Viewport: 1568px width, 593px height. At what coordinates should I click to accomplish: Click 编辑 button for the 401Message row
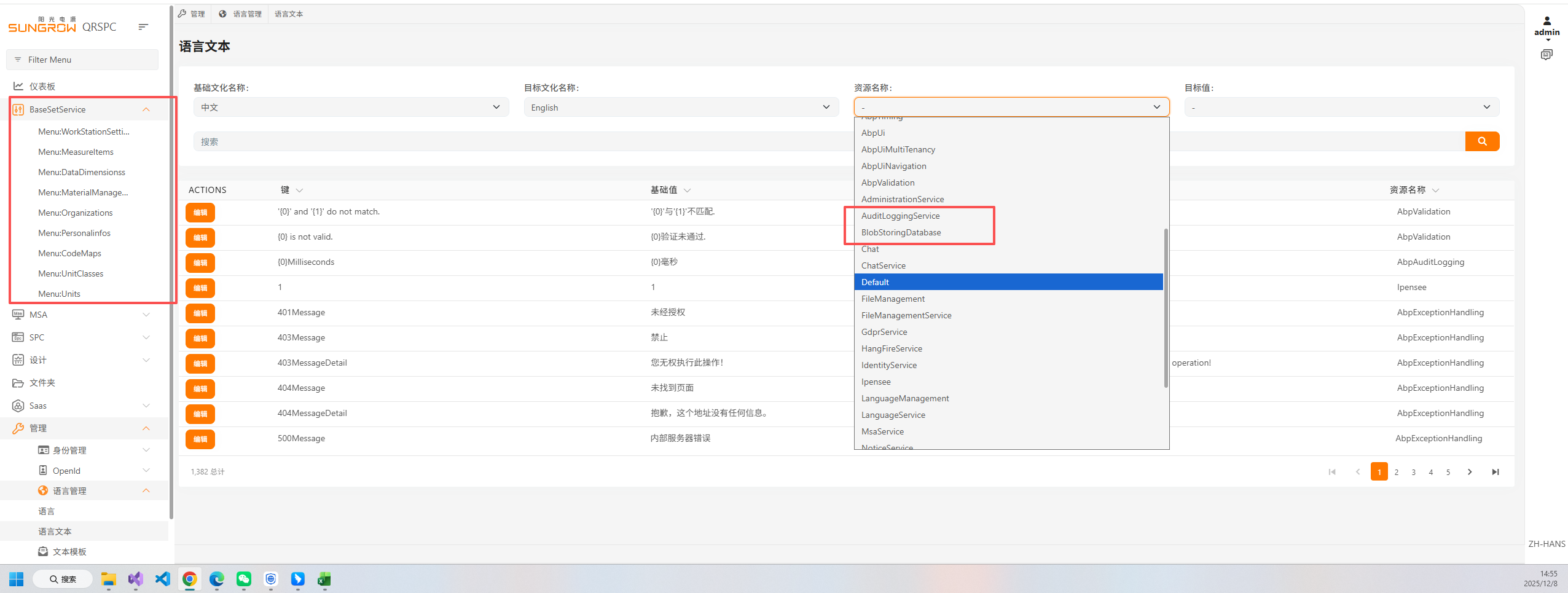tap(200, 313)
